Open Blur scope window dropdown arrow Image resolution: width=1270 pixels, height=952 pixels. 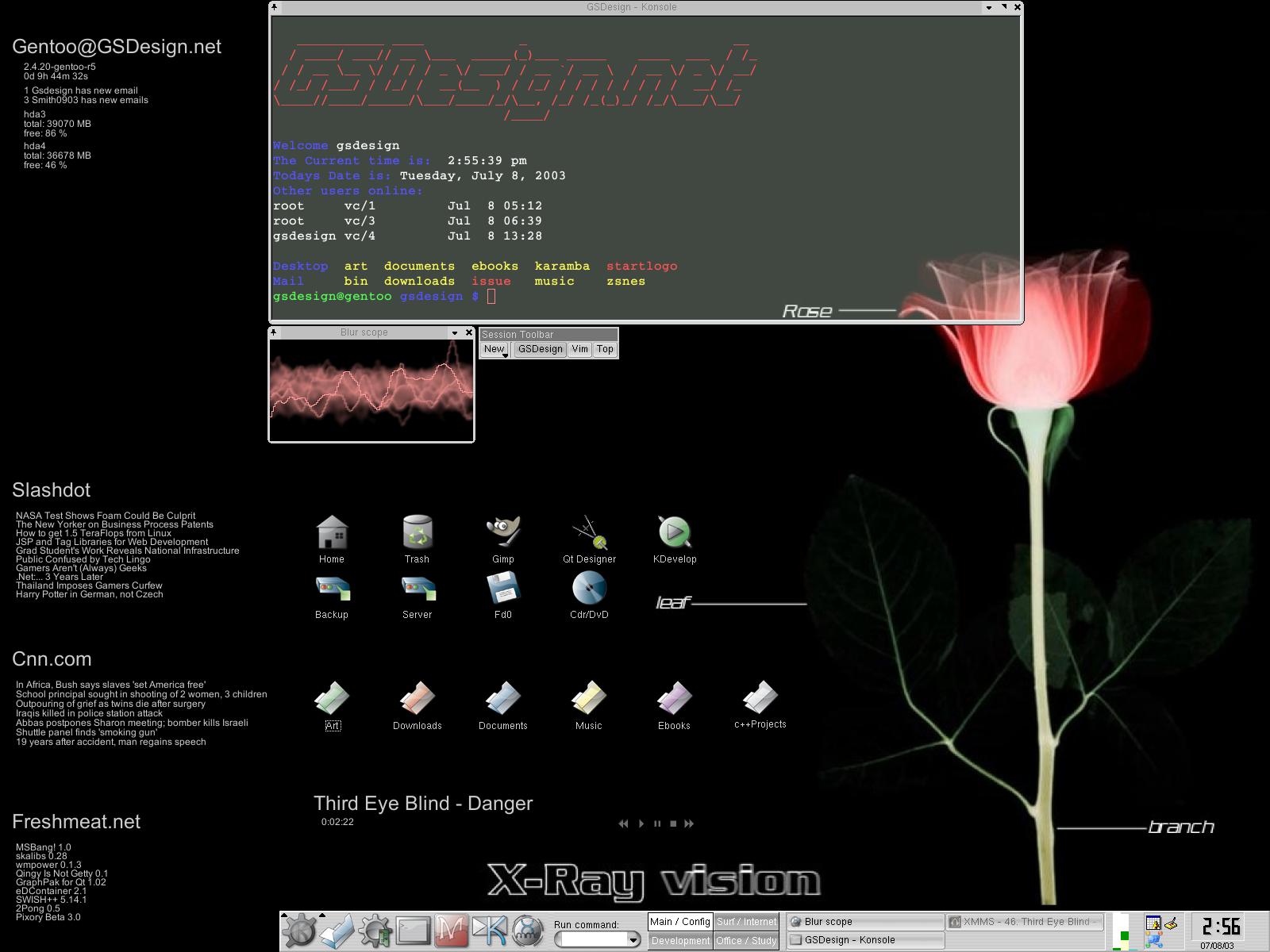455,332
